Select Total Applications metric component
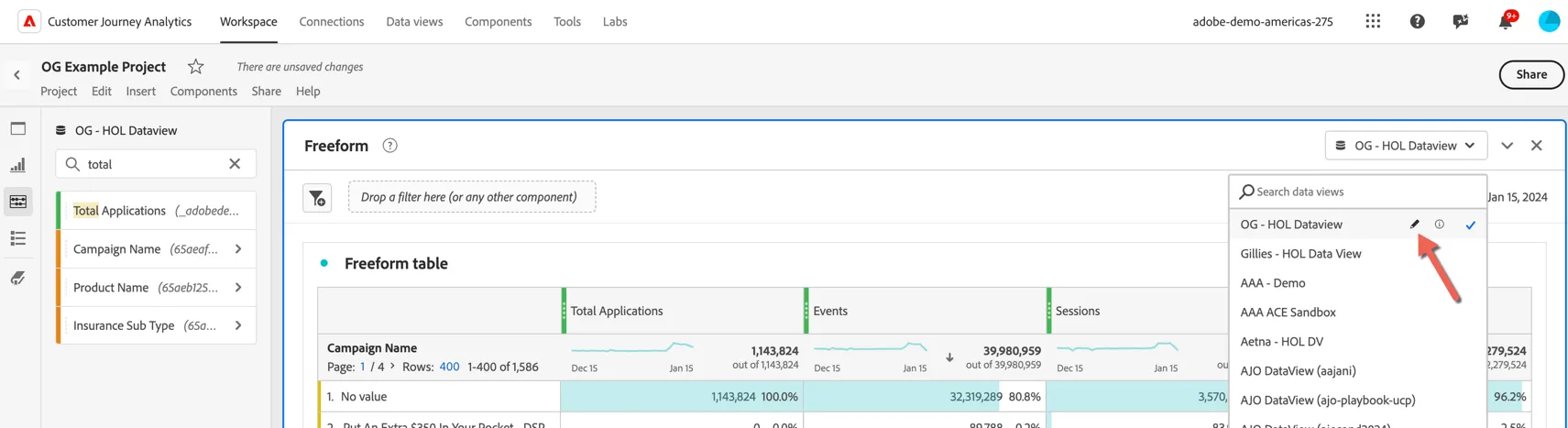Image resolution: width=1568 pixels, height=428 pixels. point(157,211)
